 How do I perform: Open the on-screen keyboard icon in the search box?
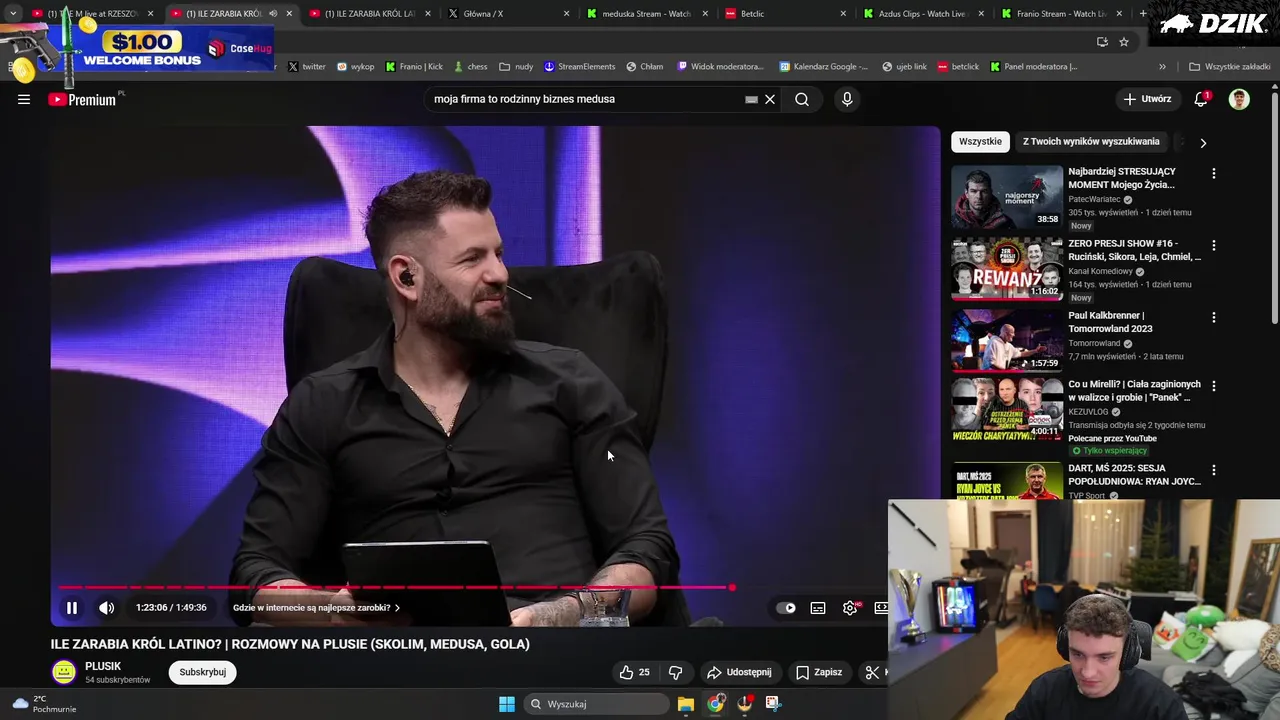pyautogui.click(x=751, y=99)
